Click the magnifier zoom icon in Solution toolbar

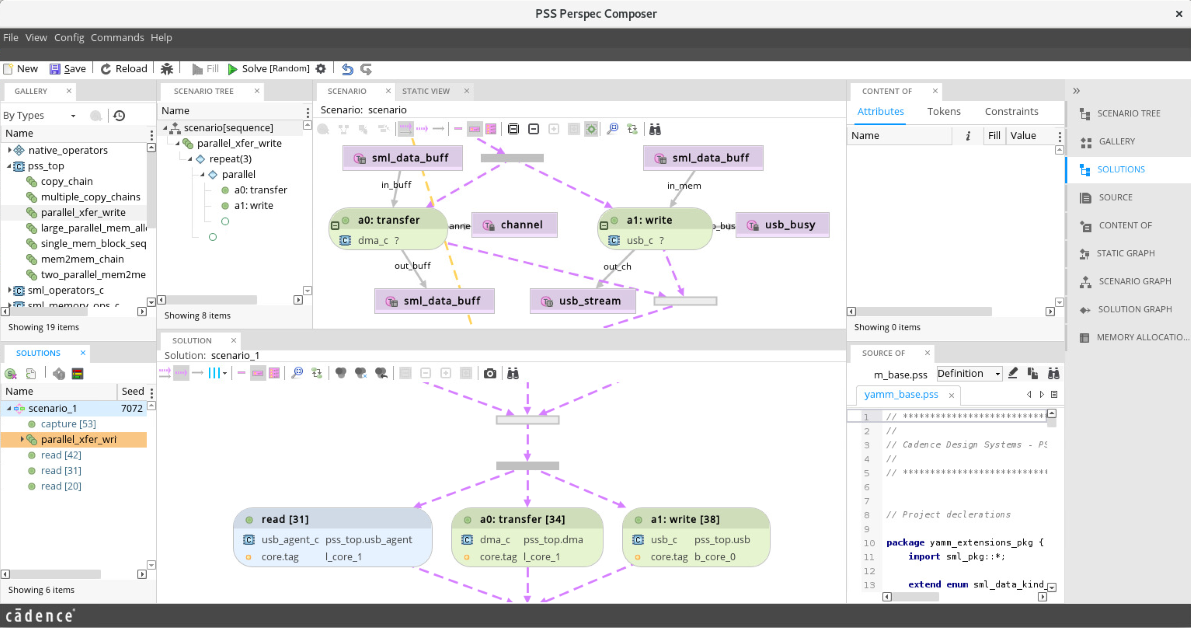[x=297, y=373]
